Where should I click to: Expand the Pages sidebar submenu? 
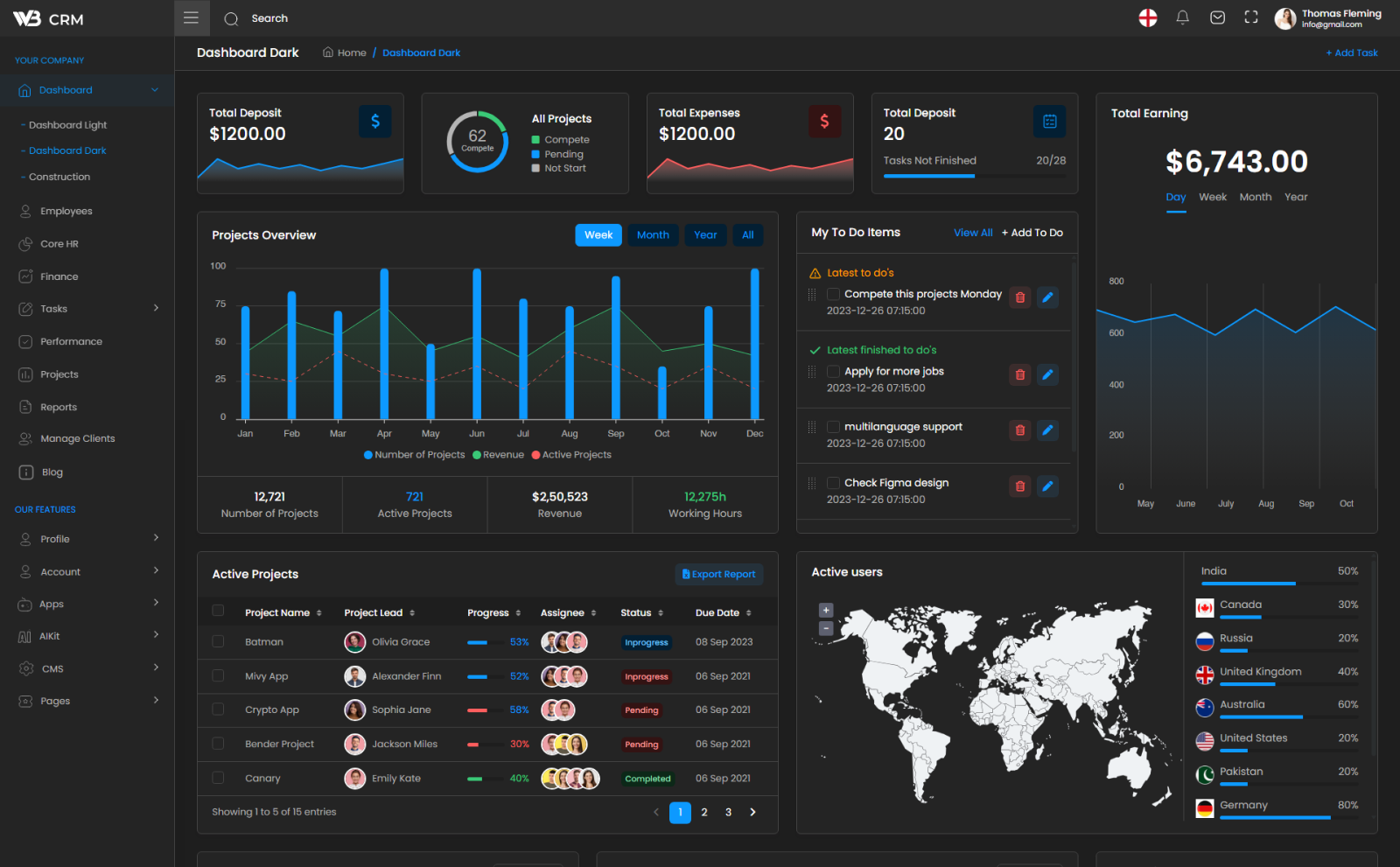[x=156, y=700]
